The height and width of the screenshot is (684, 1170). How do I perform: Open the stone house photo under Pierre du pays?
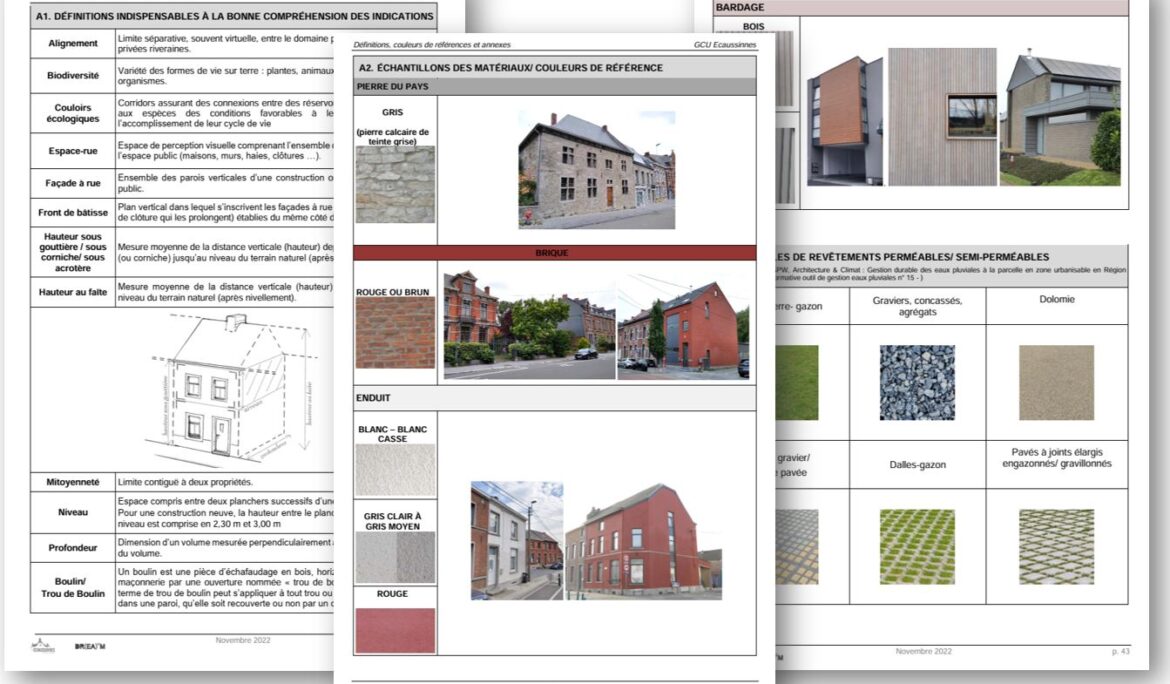click(596, 170)
